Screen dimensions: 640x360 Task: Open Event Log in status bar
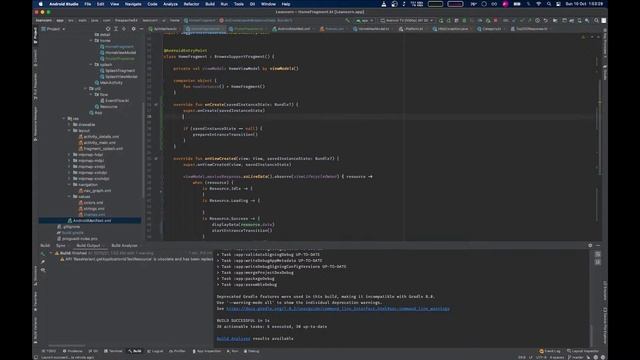click(x=550, y=351)
